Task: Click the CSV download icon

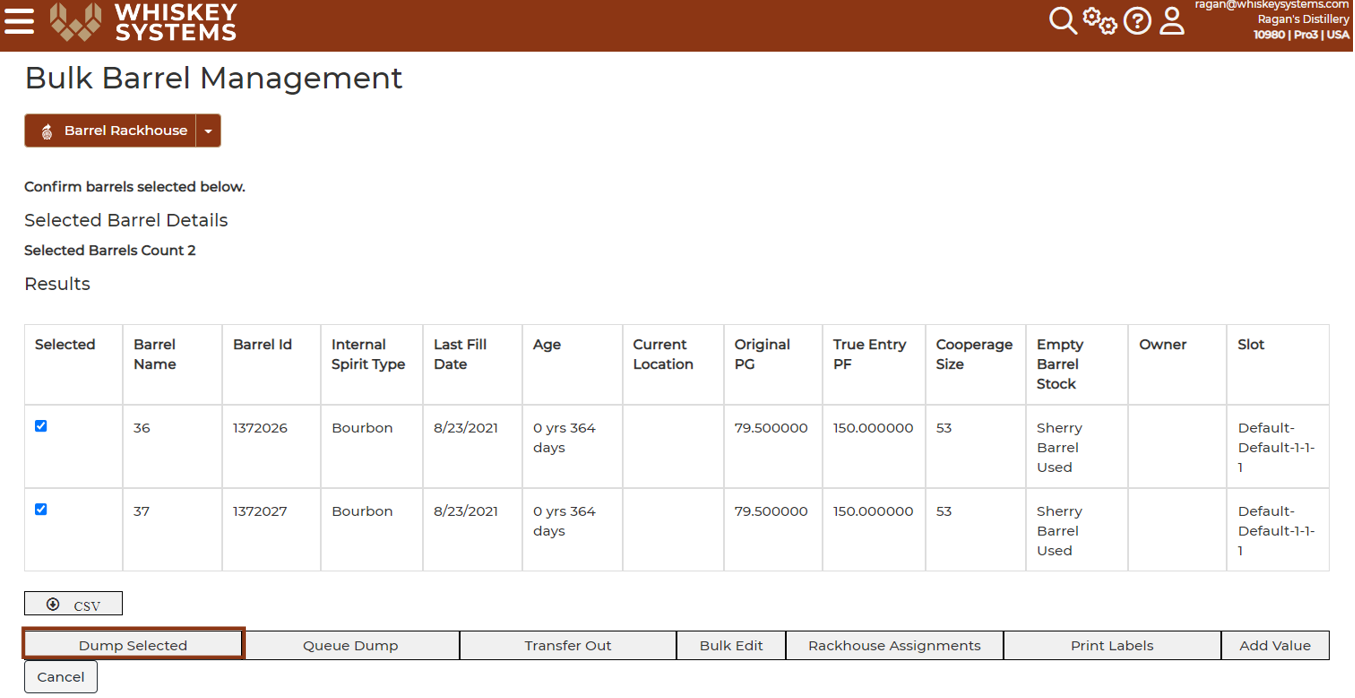Action: (x=50, y=603)
